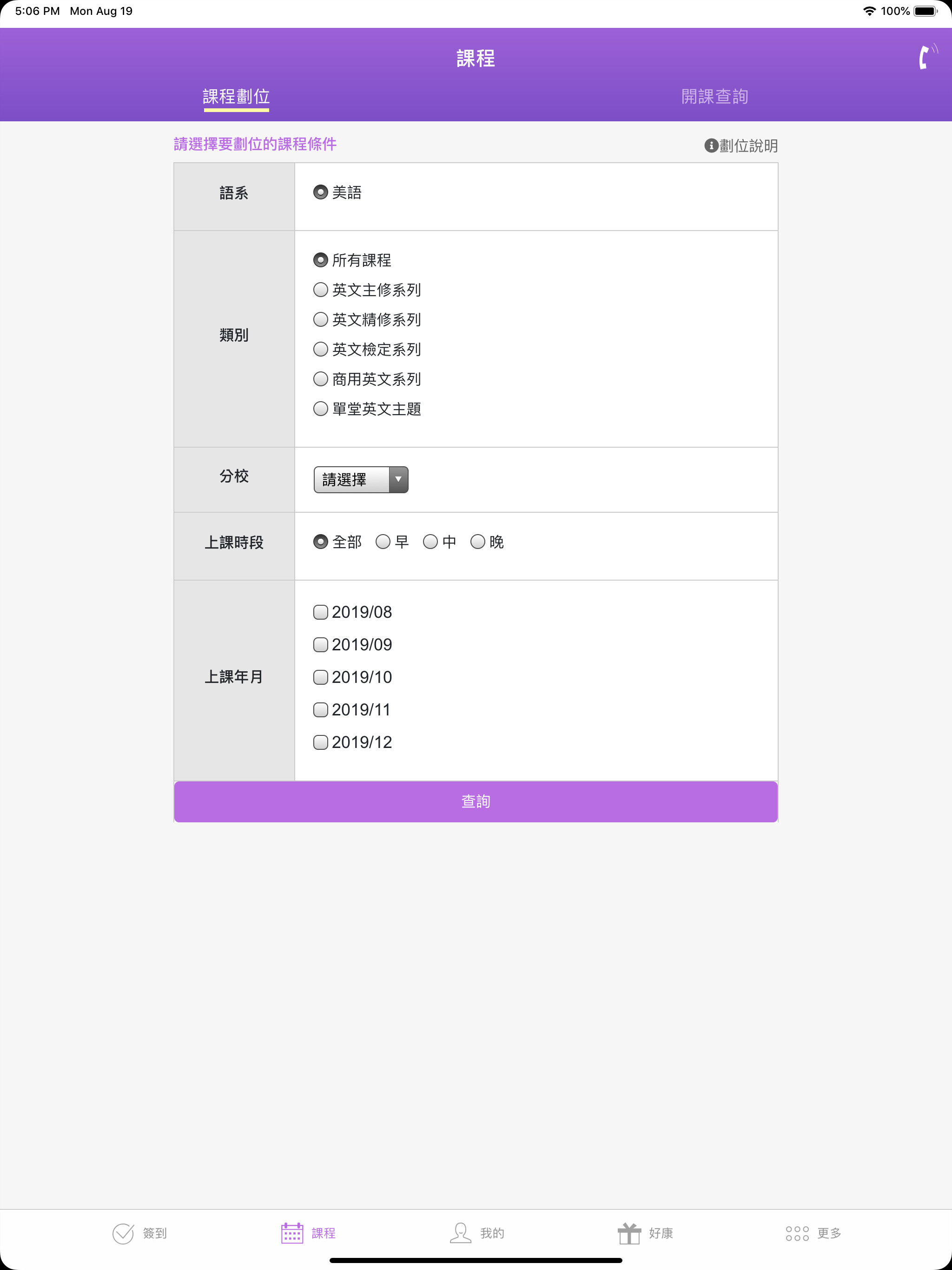Choose the 英文精修系列 radio option
This screenshot has height=1270, width=952.
click(320, 320)
